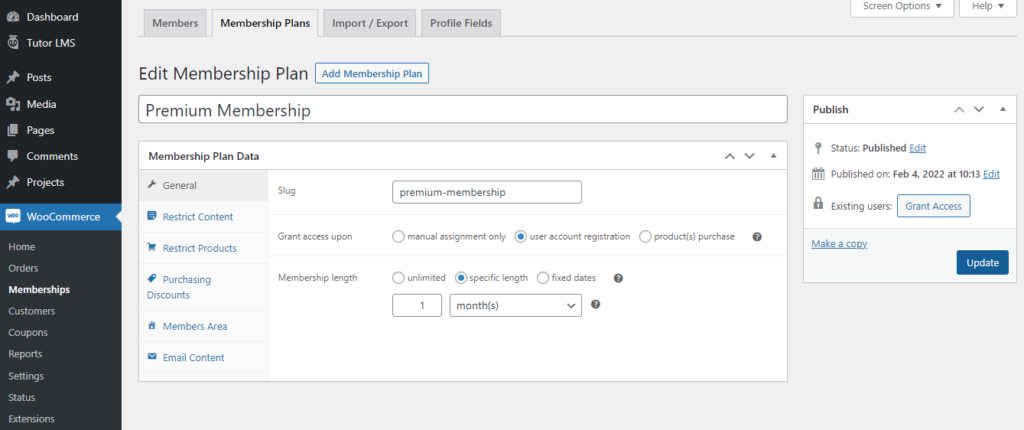
Task: Click the Slug input field
Action: click(487, 193)
